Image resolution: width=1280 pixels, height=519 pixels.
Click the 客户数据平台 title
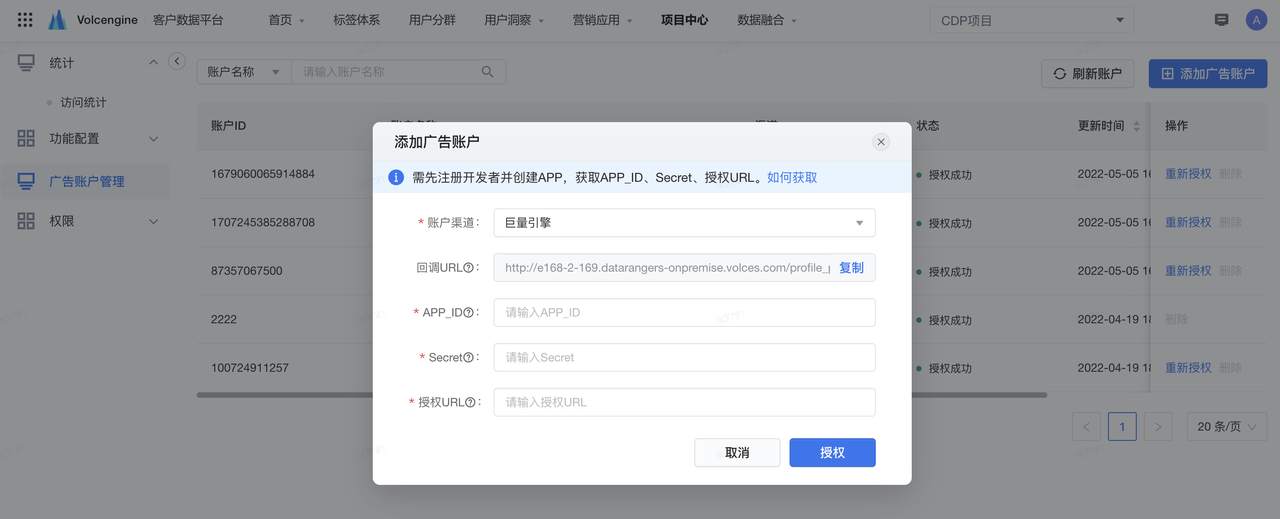[189, 20]
